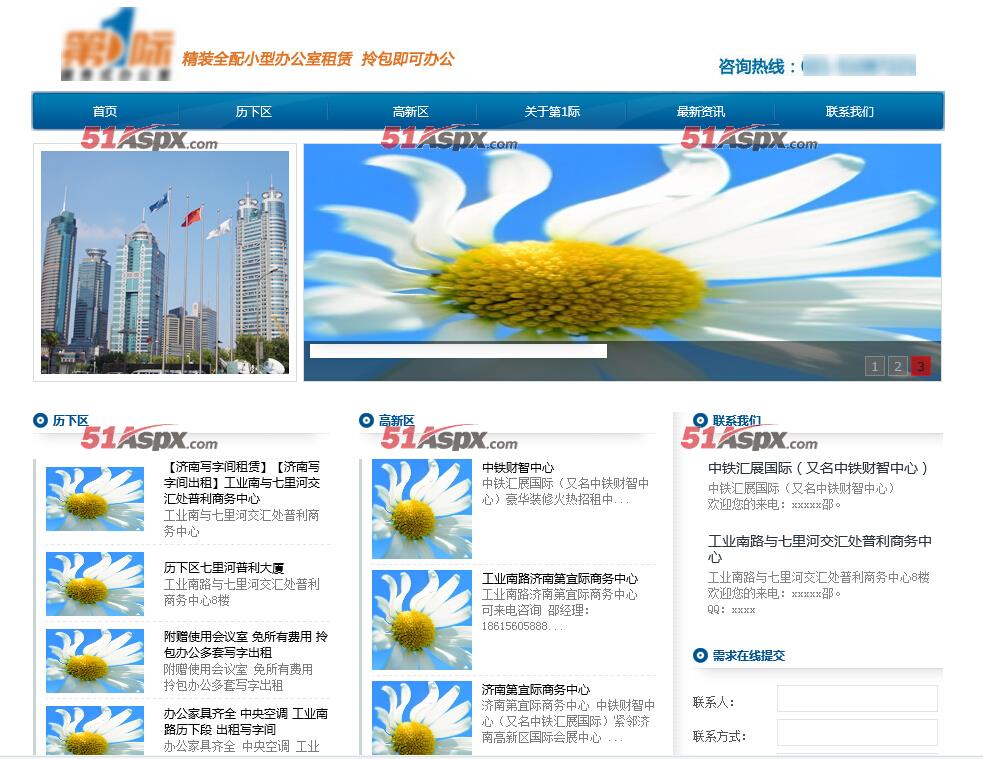Open the 济南第宜际商务中心 listing
983x759 pixels.
536,689
